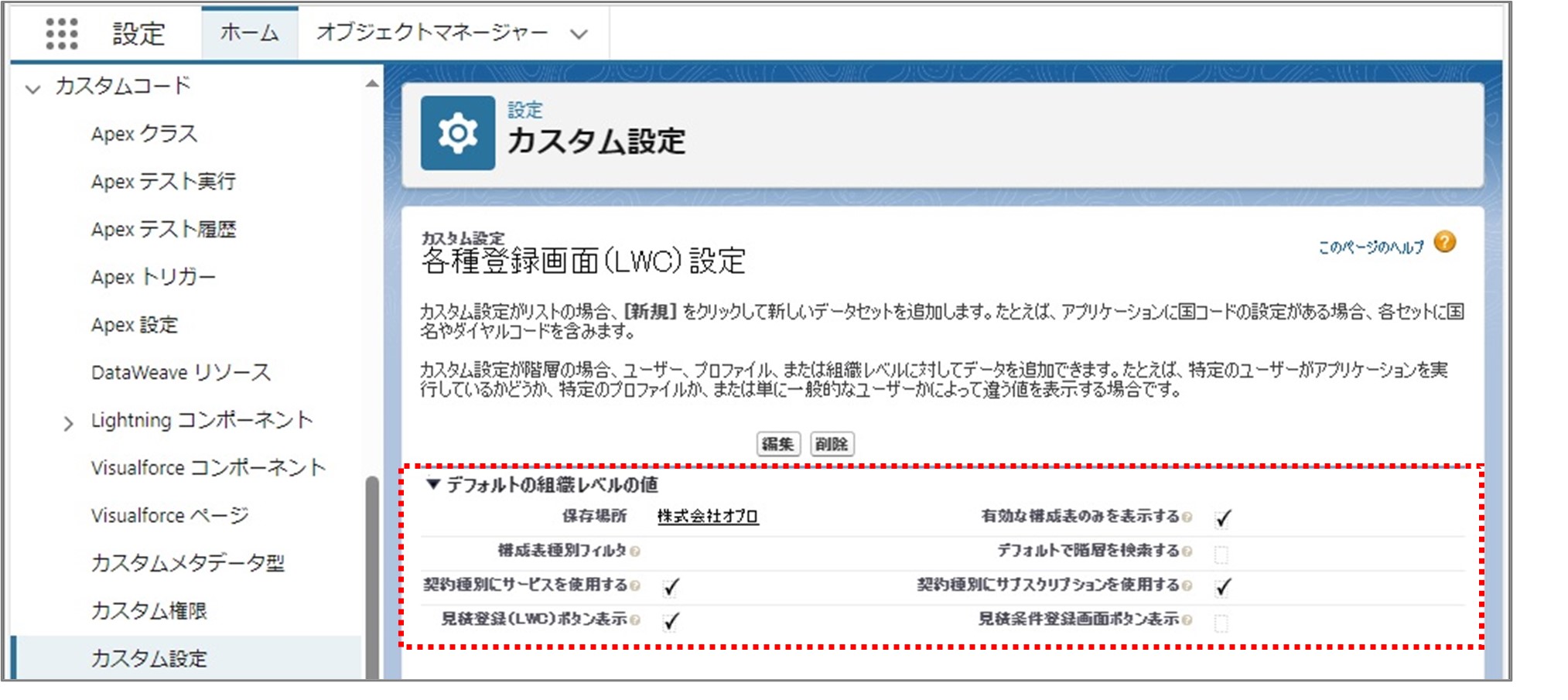This screenshot has width=1568, height=700.
Task: Click the Custom Settings gear icon
Action: pyautogui.click(x=458, y=133)
